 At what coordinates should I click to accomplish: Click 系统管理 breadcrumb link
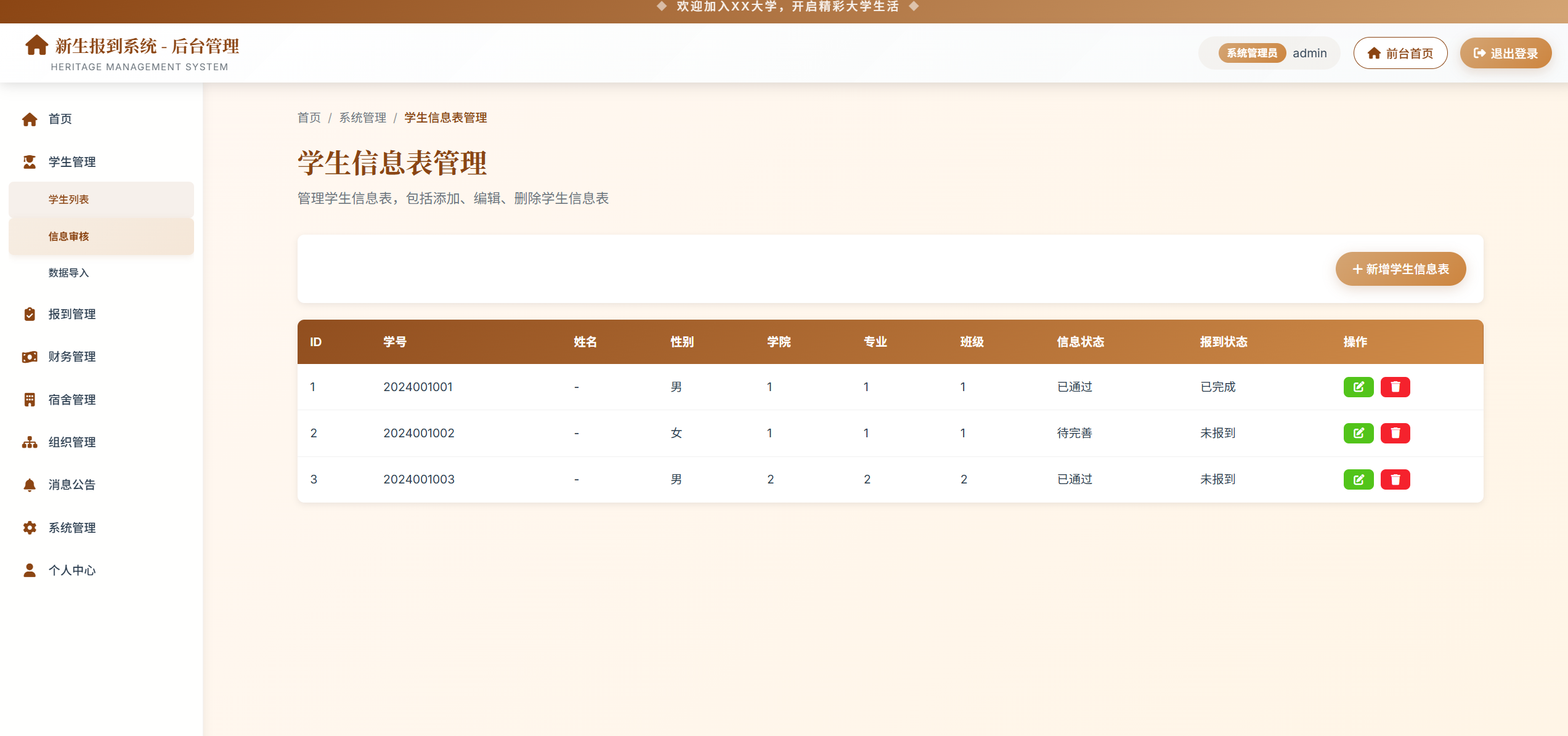[362, 118]
